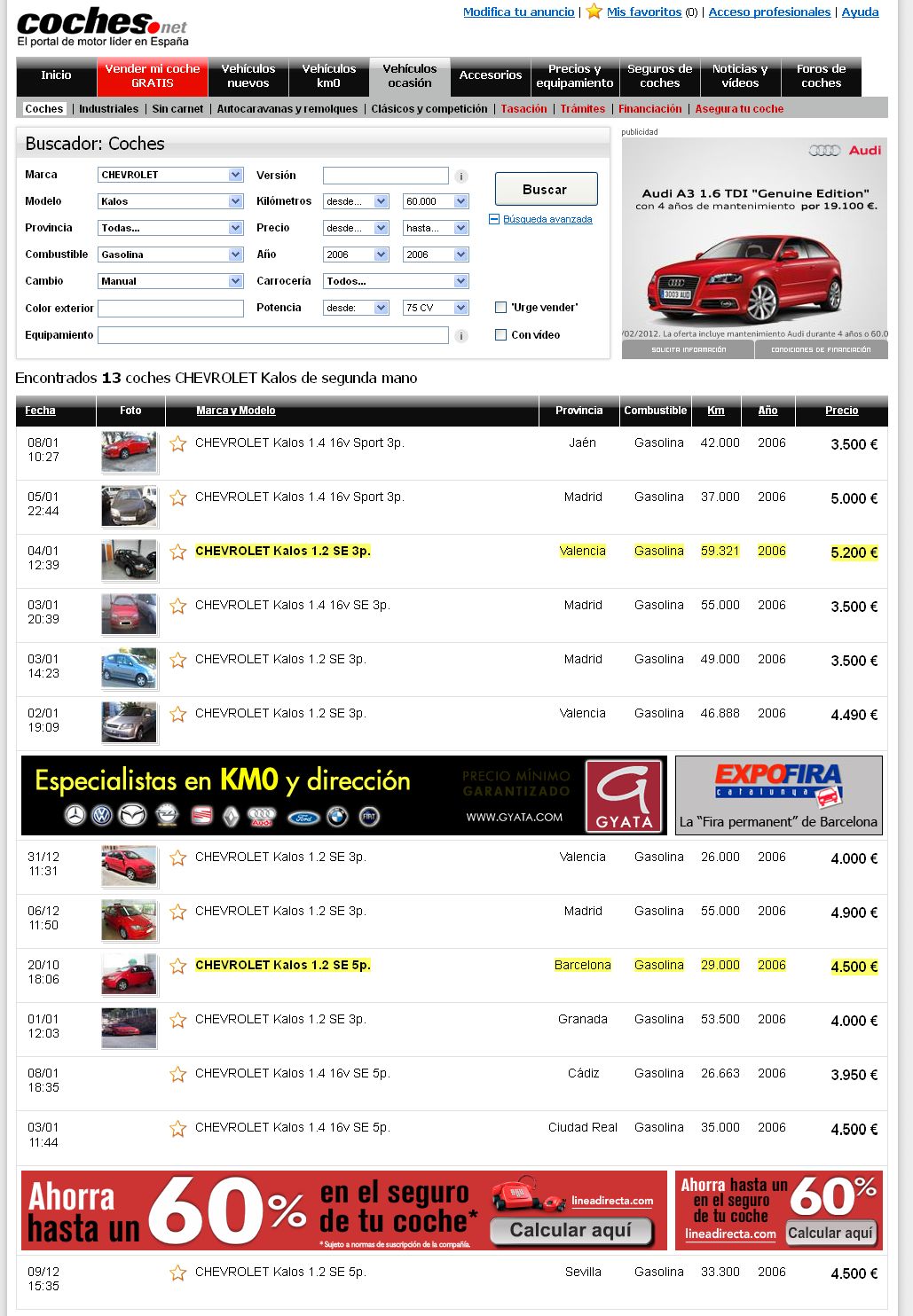Star the Sevilla Kalos 1.2 SE 5p listing
The height and width of the screenshot is (1316, 913).
click(178, 1273)
